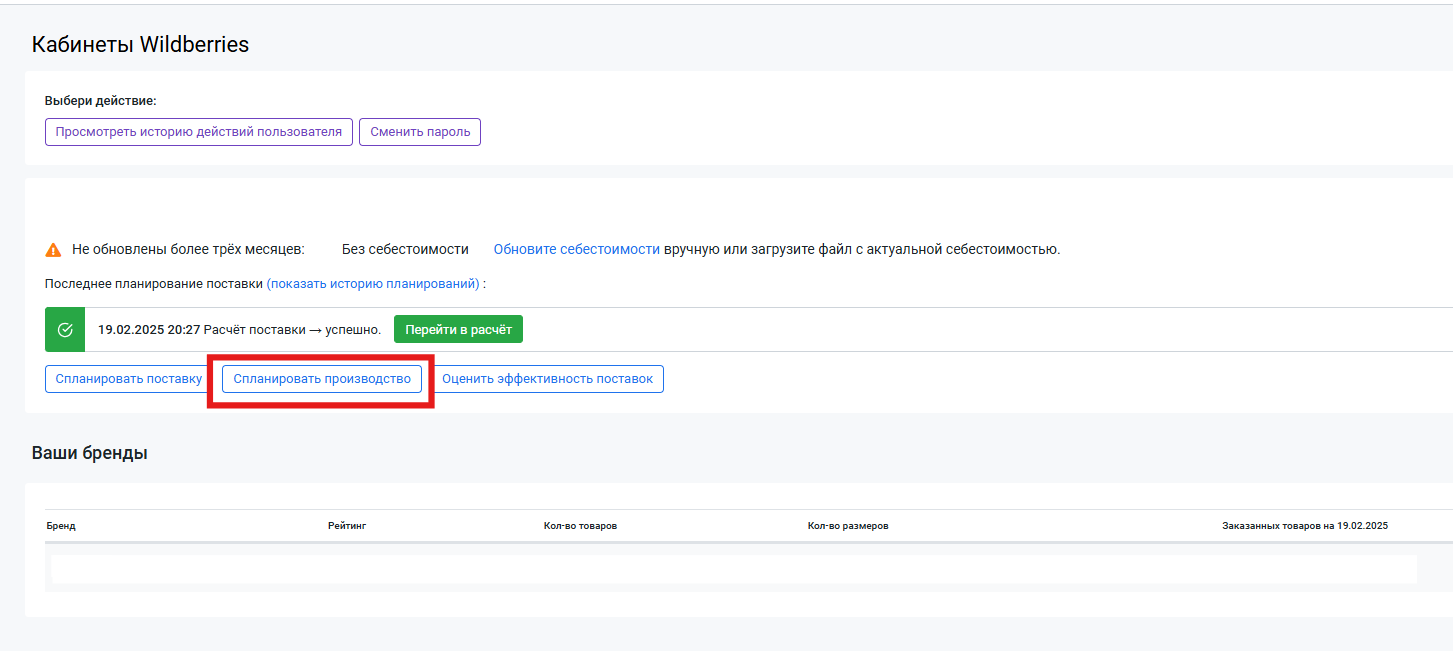Click the green checkmark status icon

65,330
